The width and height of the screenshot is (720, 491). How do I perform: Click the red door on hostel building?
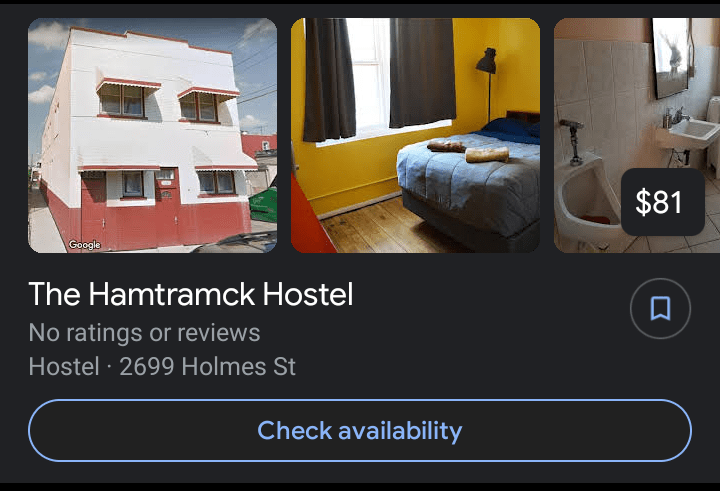pyautogui.click(x=167, y=207)
